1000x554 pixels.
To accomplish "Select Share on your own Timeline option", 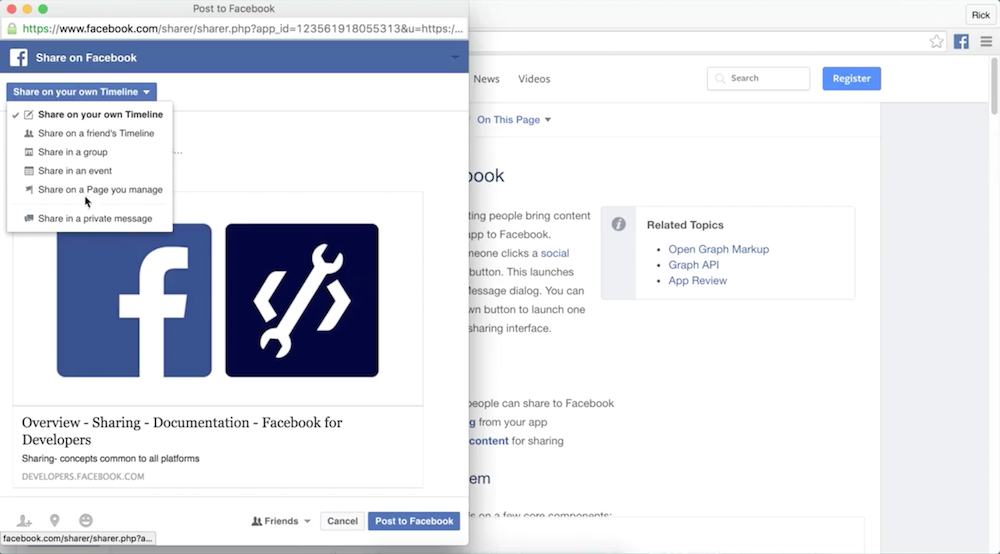I will click(100, 115).
